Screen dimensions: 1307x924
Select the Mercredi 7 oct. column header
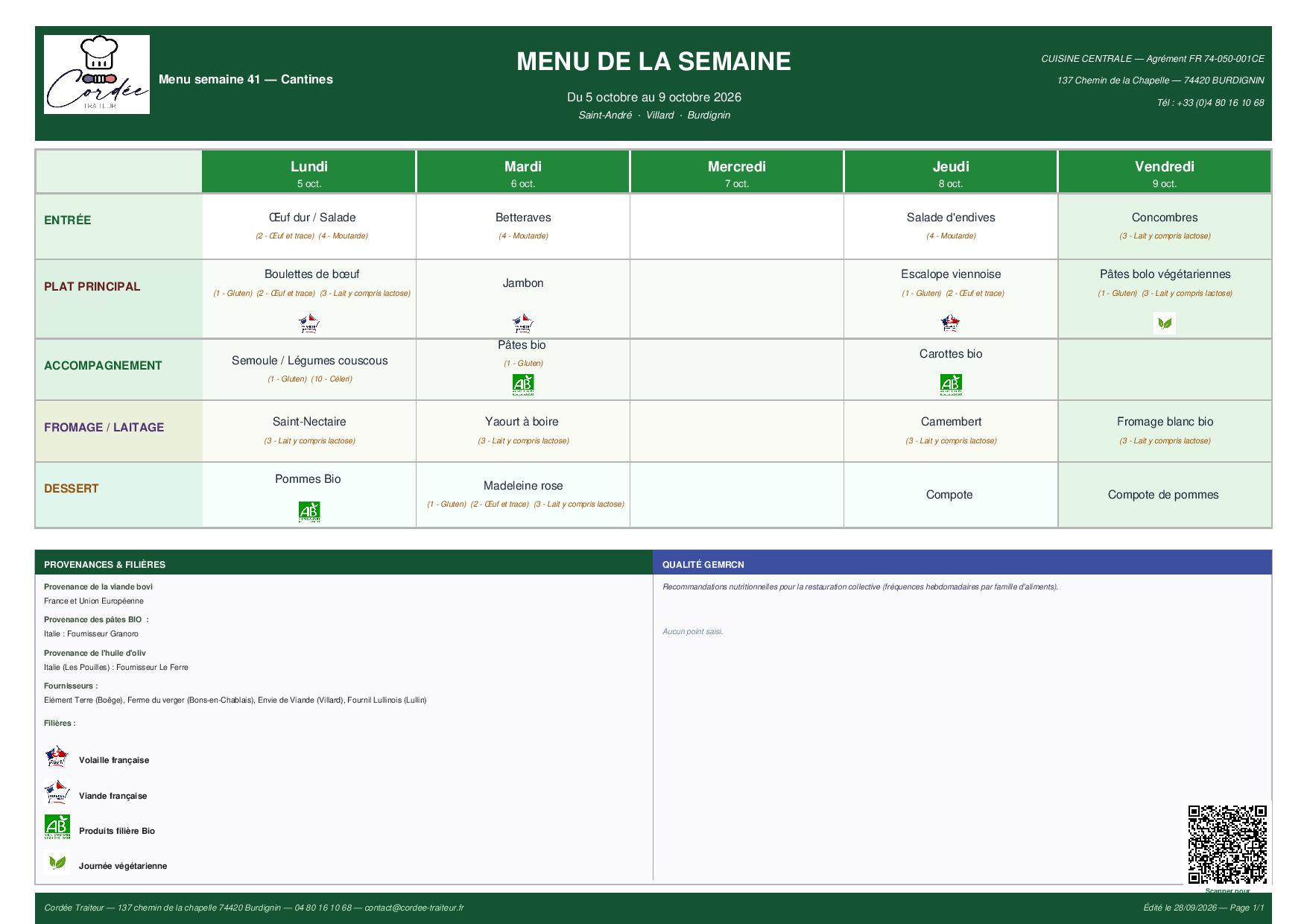coord(737,172)
